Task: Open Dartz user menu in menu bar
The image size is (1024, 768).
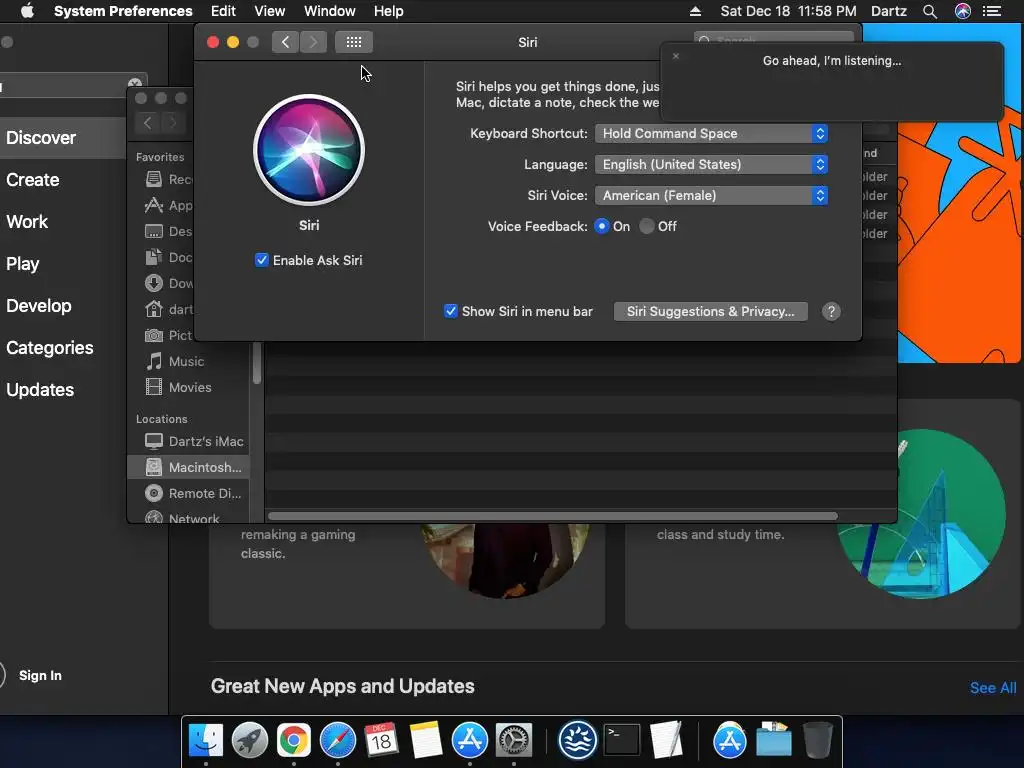Action: (x=888, y=11)
